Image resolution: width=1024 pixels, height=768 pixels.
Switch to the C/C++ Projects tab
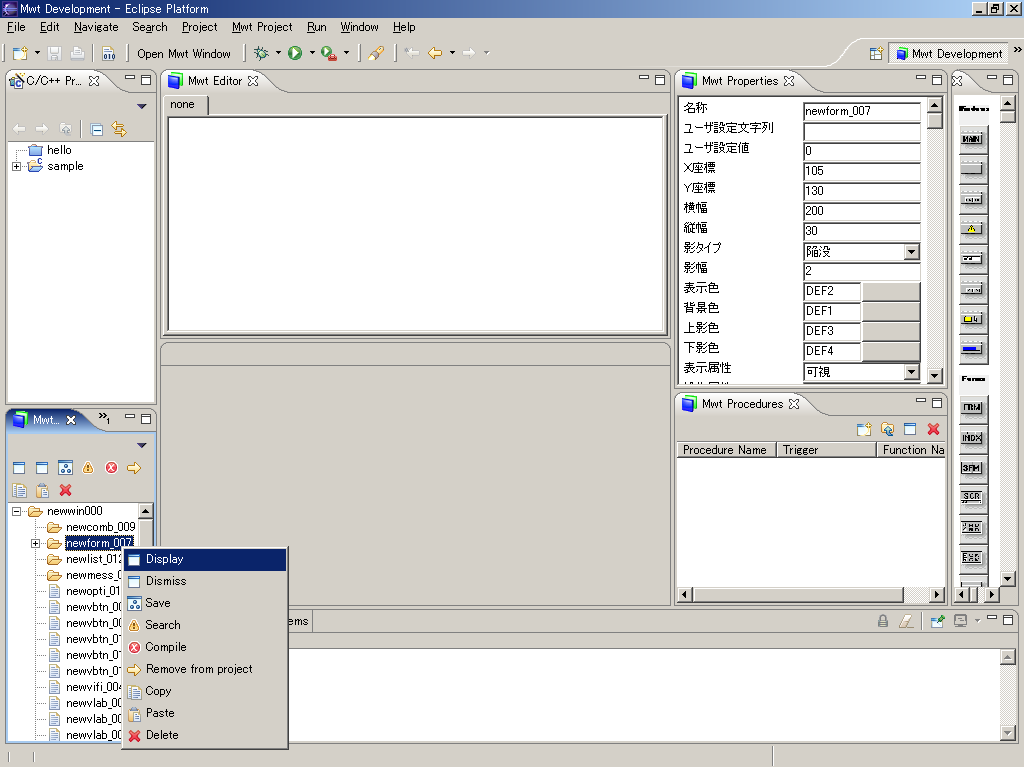[55, 81]
